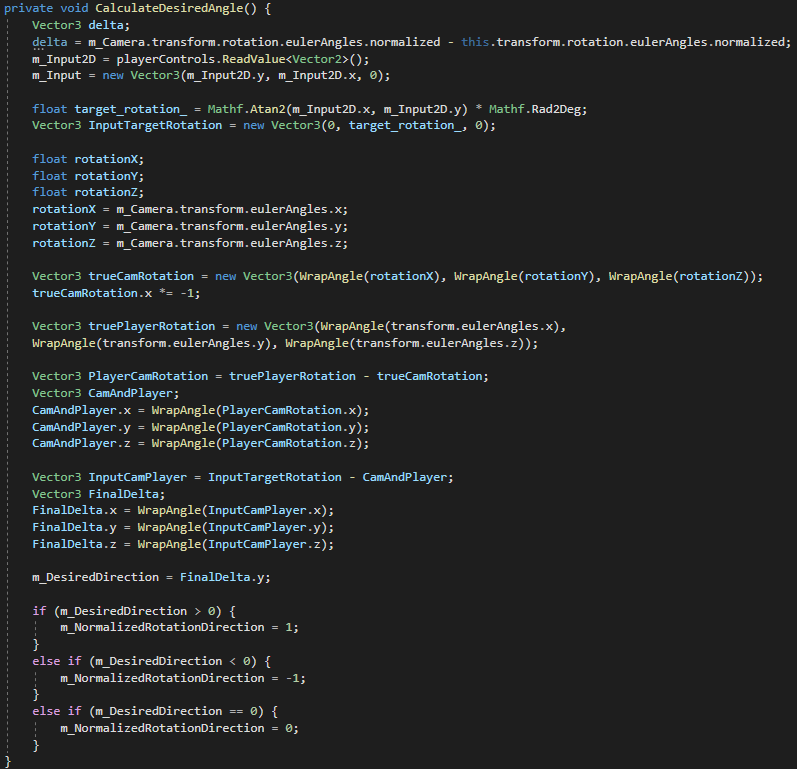
Task: Click the line 'Vector3 FinalDelta;'
Action: pyautogui.click(x=99, y=494)
